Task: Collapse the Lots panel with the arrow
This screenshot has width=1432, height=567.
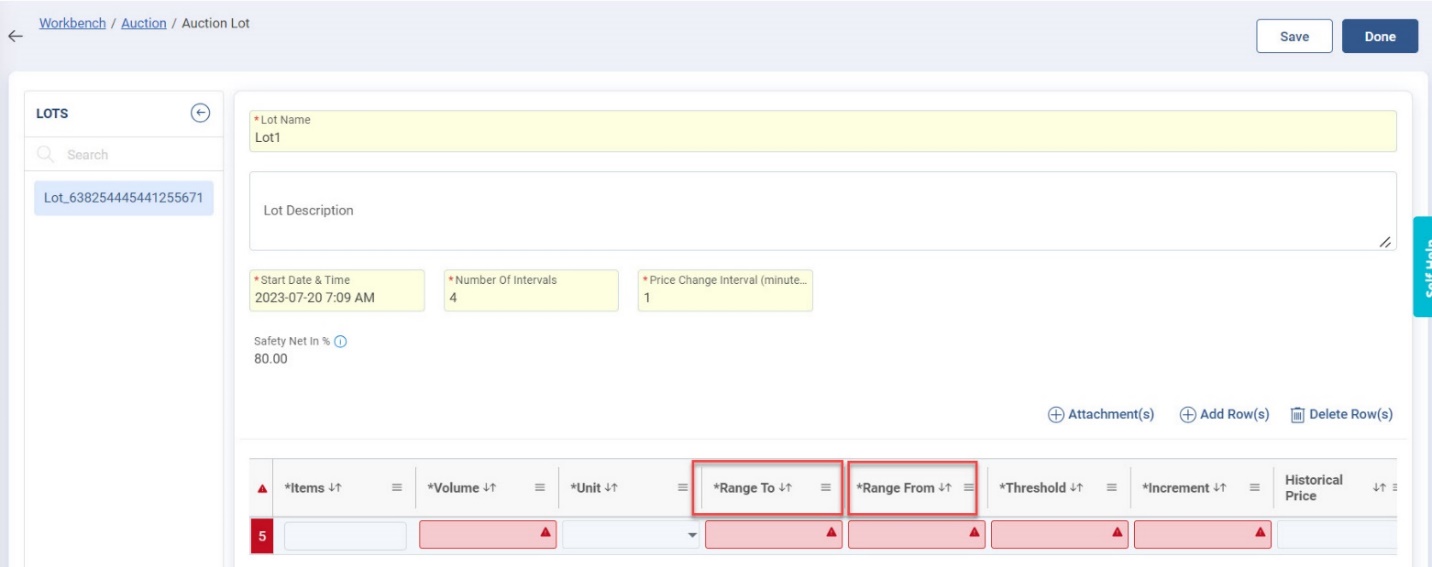Action: pyautogui.click(x=200, y=113)
